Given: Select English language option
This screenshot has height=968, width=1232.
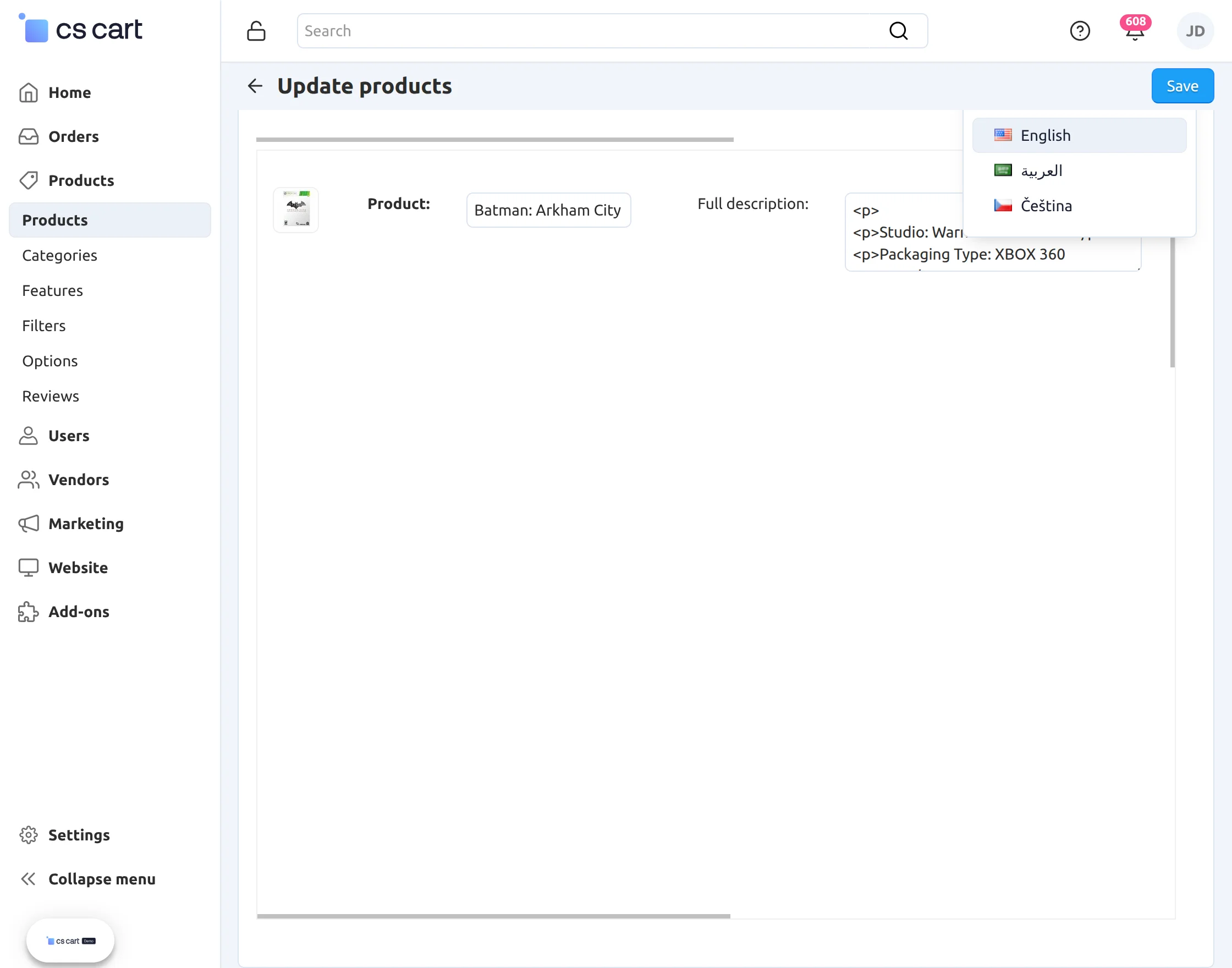Looking at the screenshot, I should [1079, 135].
